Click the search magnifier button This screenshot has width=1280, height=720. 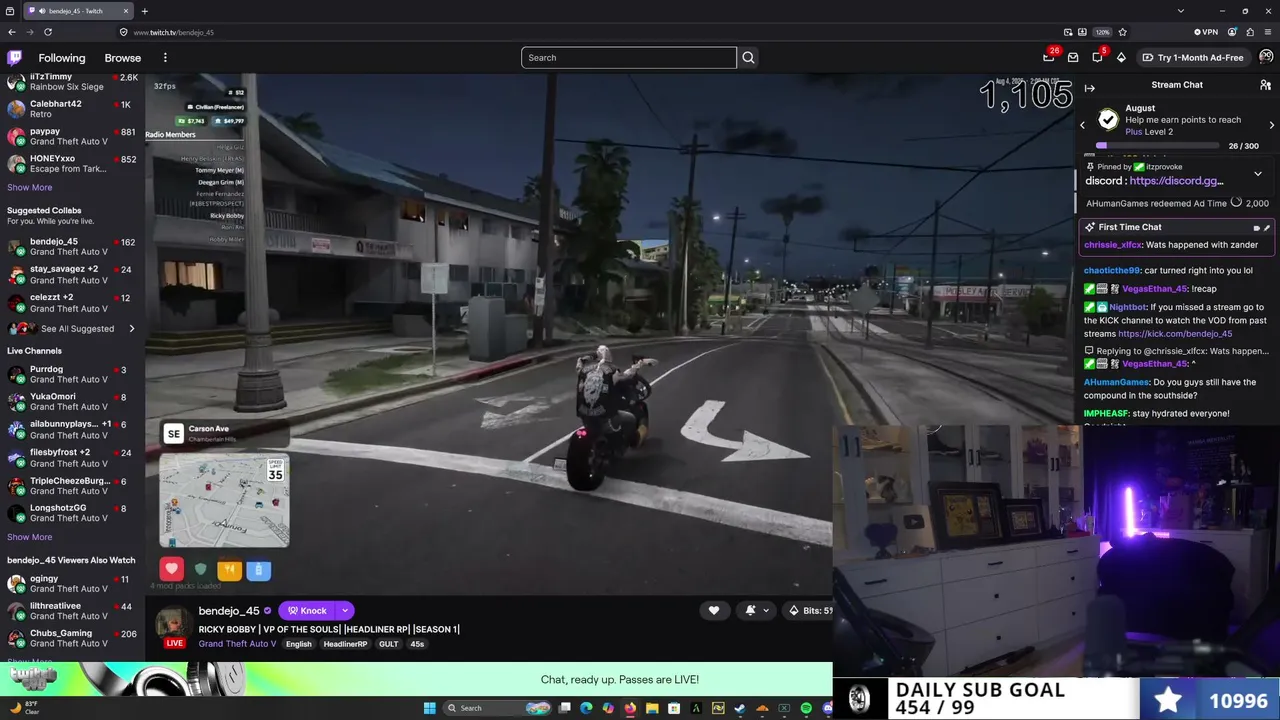(x=748, y=58)
